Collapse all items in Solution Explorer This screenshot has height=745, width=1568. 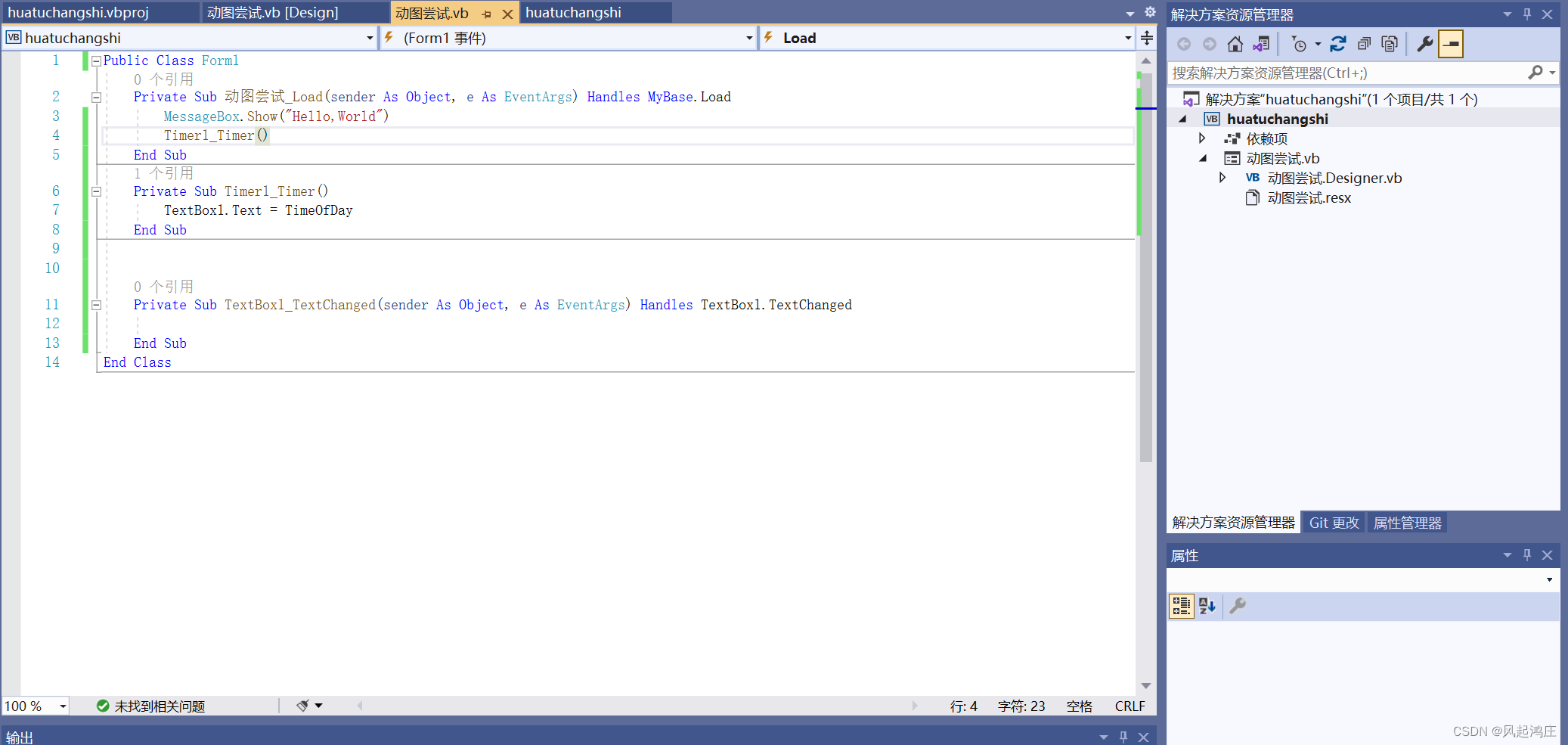(x=1365, y=44)
